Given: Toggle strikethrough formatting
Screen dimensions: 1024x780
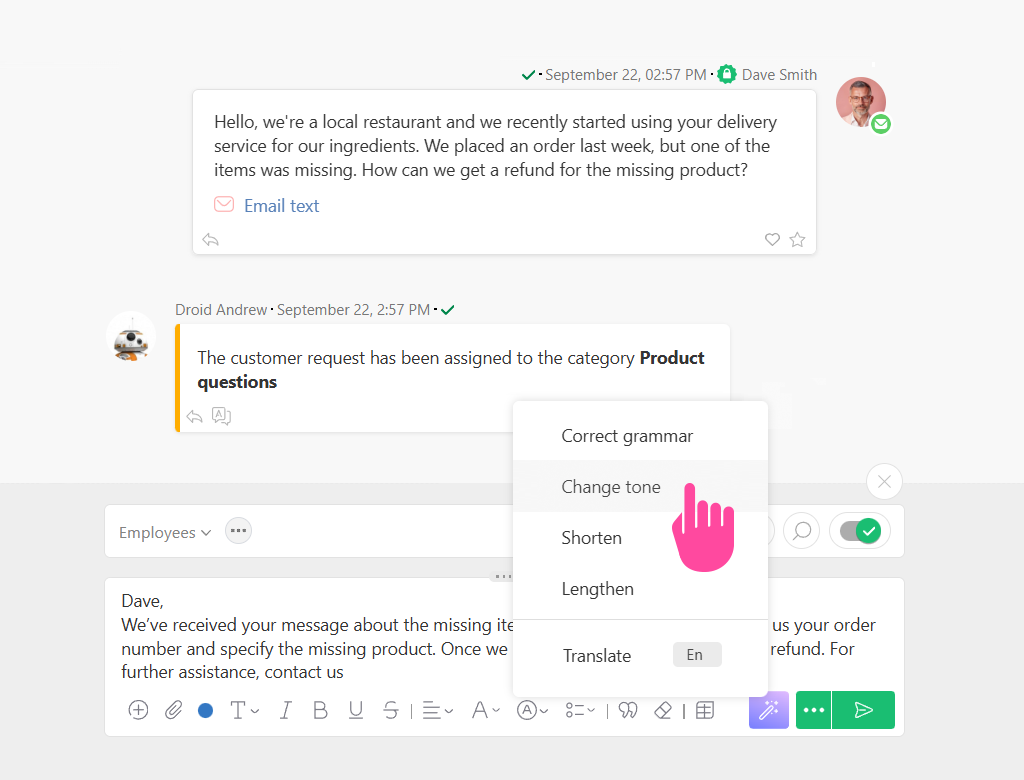Looking at the screenshot, I should point(391,710).
